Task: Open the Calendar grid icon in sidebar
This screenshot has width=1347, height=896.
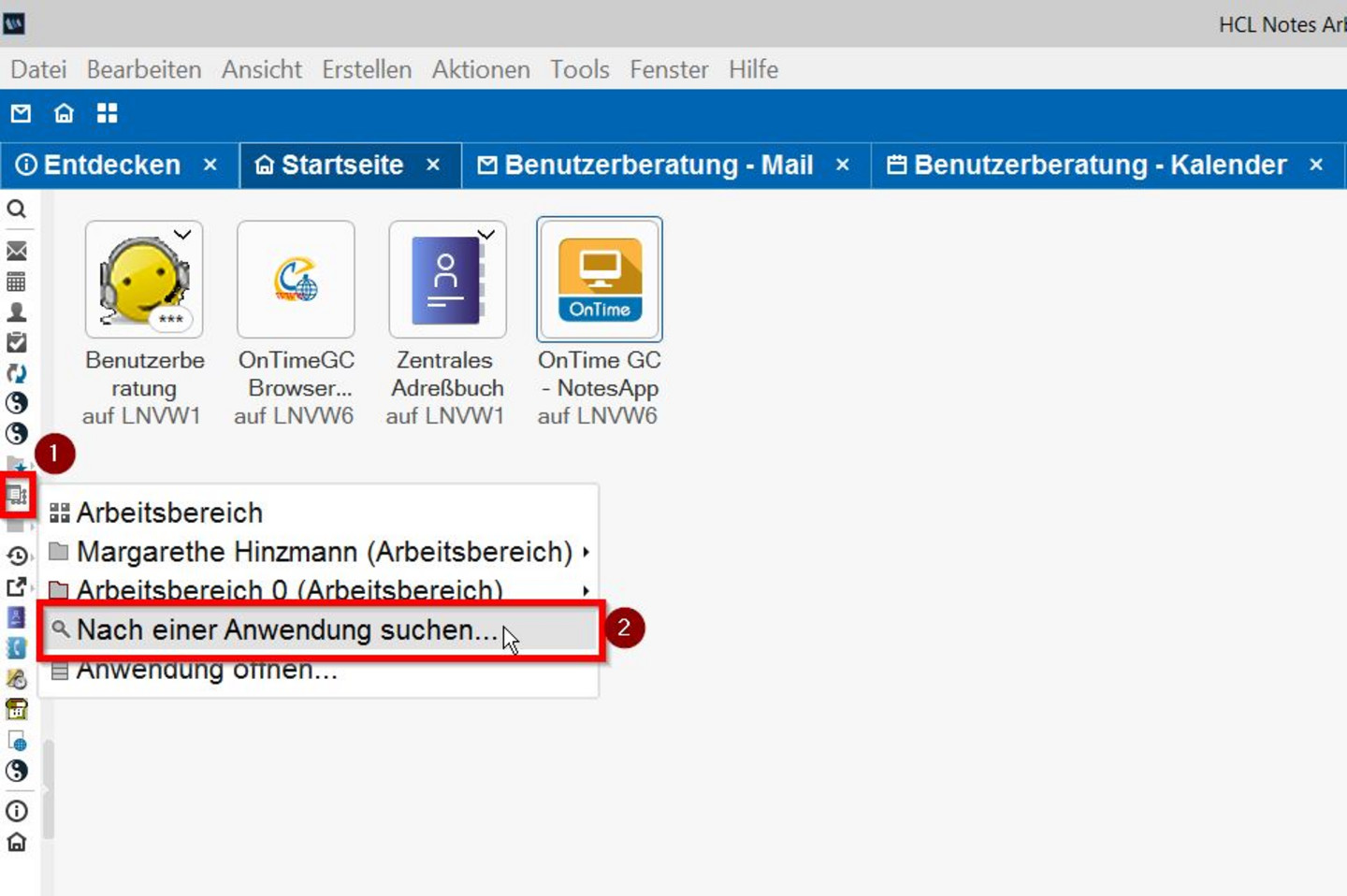Action: point(16,282)
